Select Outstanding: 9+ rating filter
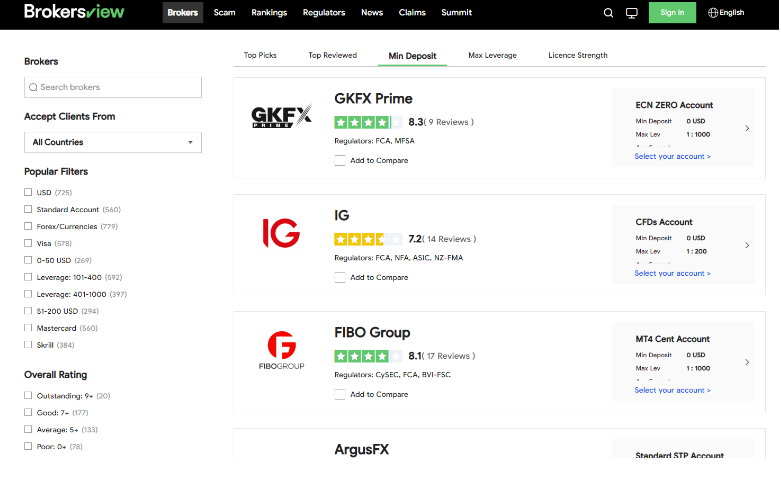This screenshot has height=479, width=781. click(28, 395)
